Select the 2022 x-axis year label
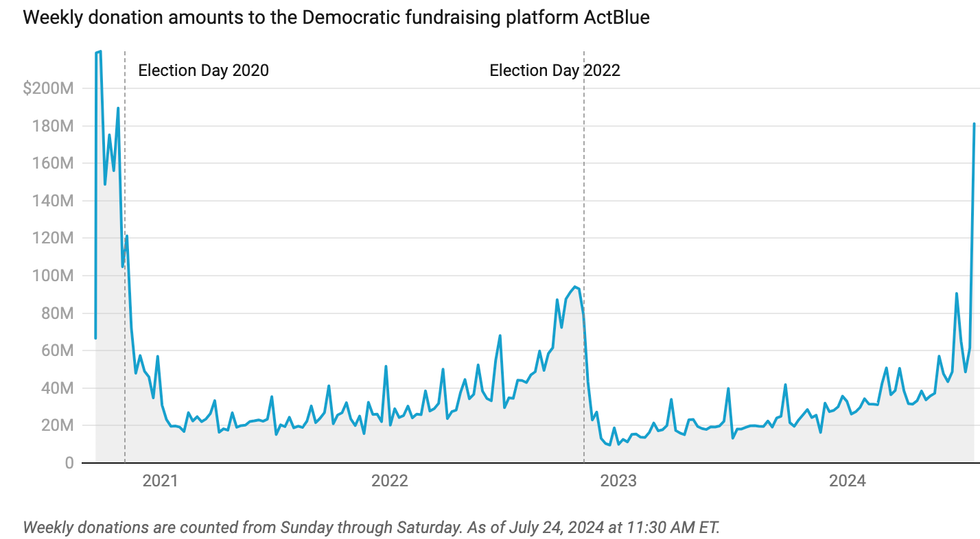 389,481
